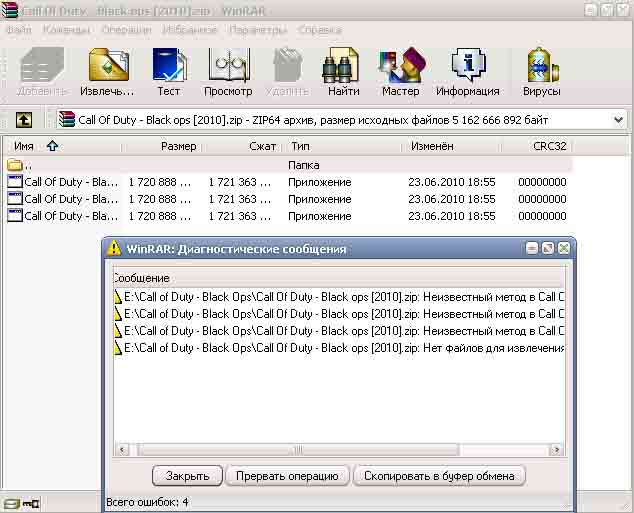Click the "Папка" type cell
Viewport: 634px width, 513px height.
coord(304,165)
